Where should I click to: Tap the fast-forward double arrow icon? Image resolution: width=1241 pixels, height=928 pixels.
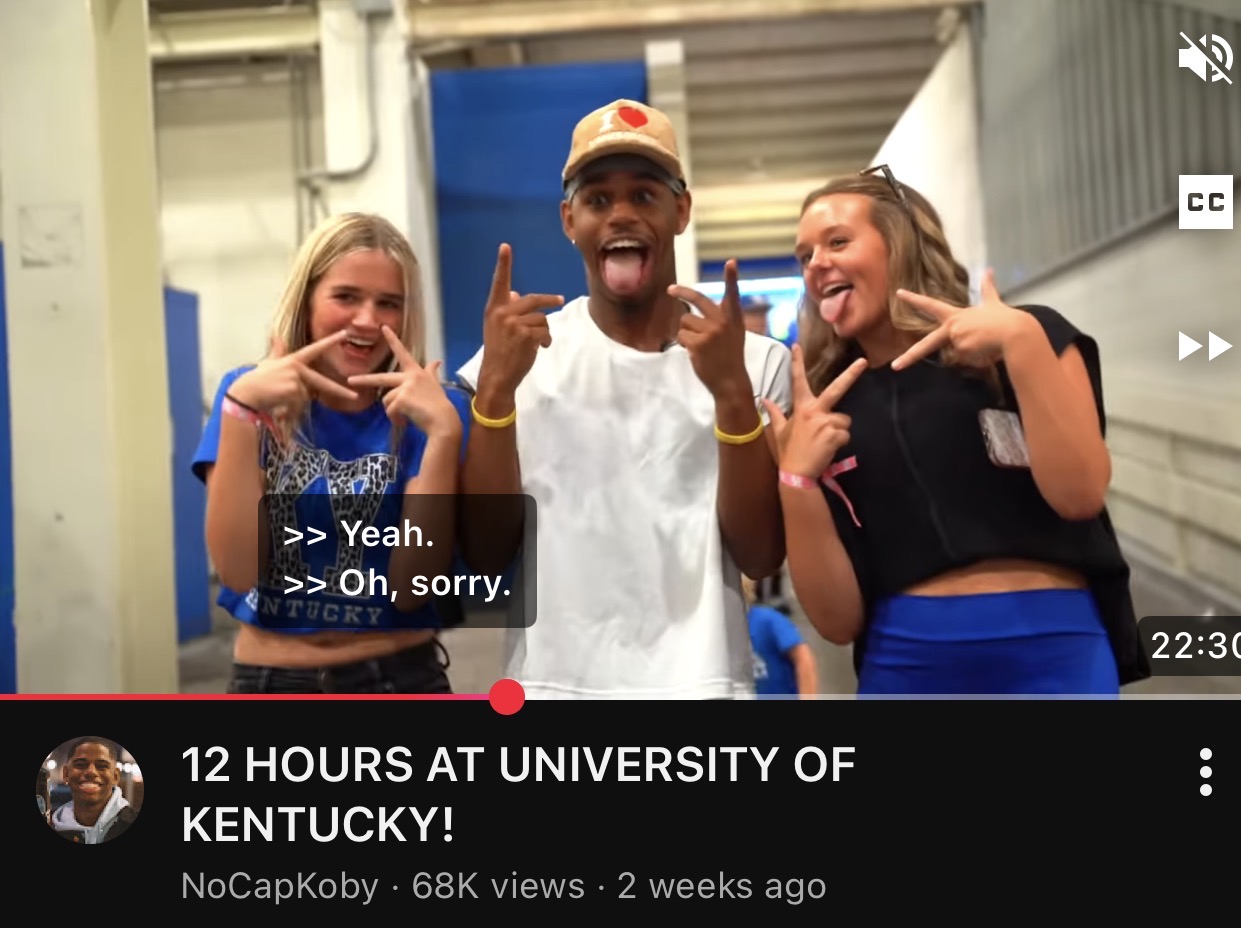point(1205,346)
